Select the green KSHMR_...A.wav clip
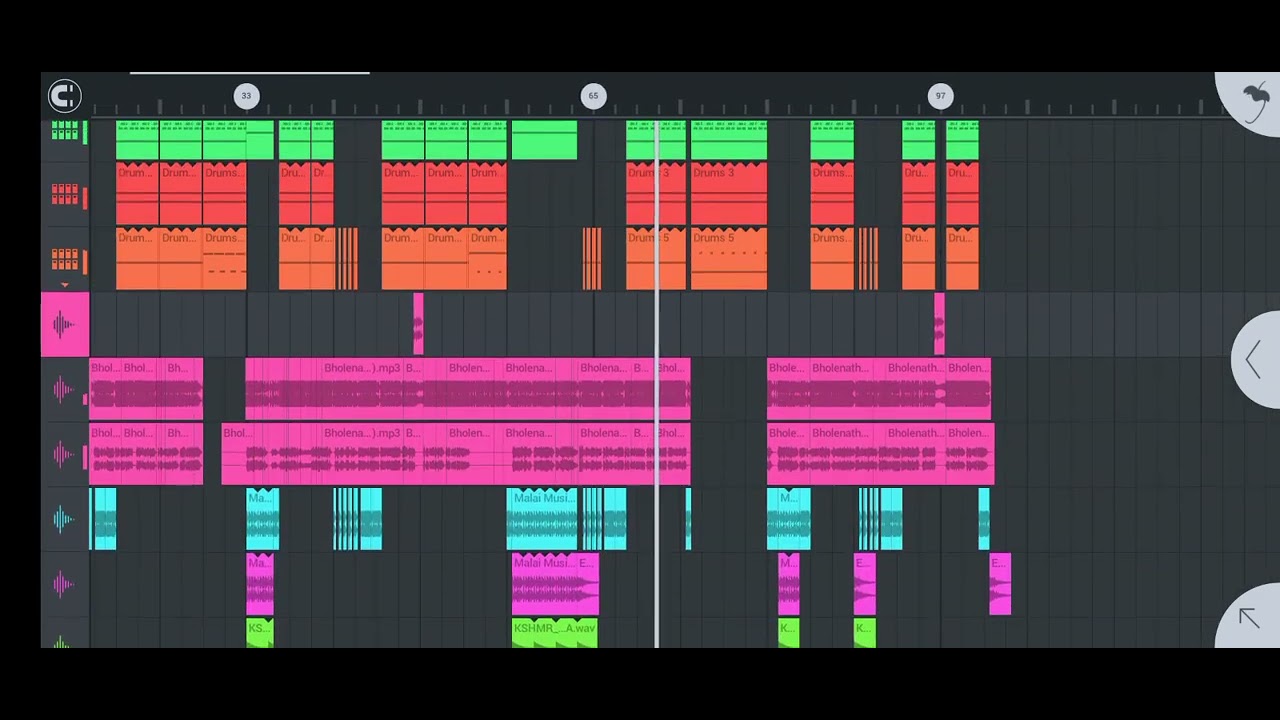 click(x=555, y=633)
